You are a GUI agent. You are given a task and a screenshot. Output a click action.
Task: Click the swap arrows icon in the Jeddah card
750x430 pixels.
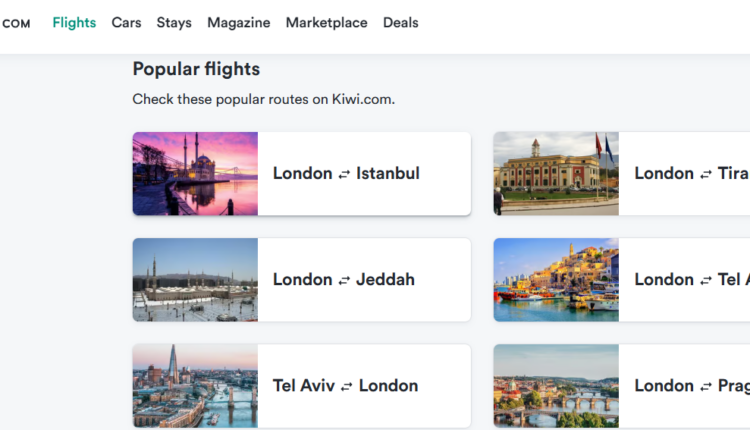pos(344,280)
